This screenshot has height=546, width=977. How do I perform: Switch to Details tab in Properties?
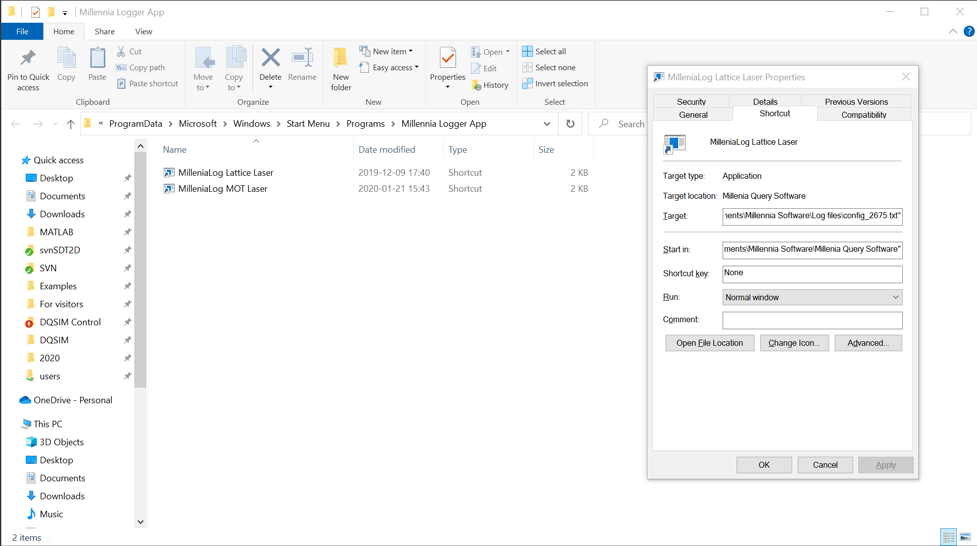[x=765, y=102]
